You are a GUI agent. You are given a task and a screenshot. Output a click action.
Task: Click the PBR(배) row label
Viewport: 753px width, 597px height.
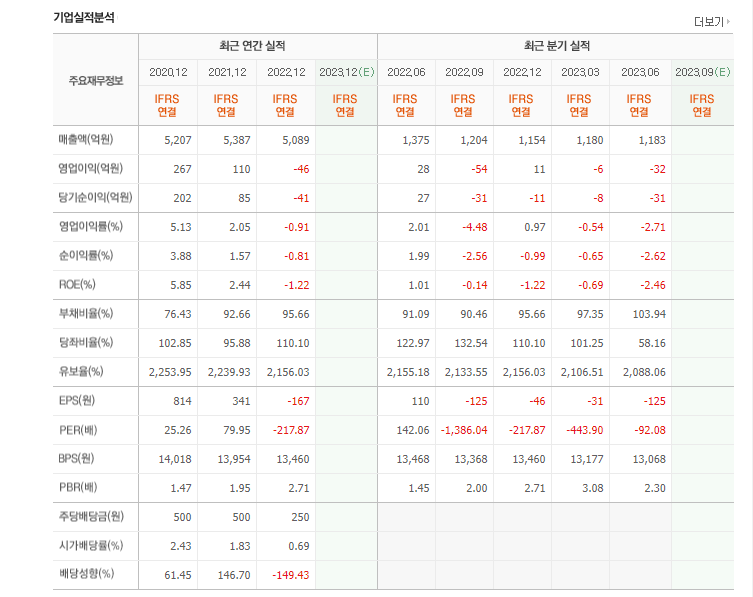pos(78,487)
